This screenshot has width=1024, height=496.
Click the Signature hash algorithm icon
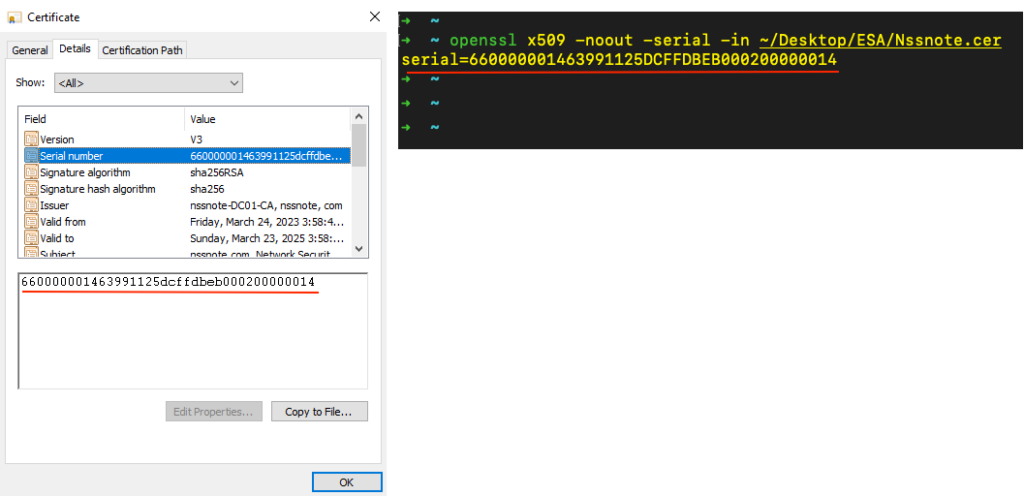pos(31,189)
